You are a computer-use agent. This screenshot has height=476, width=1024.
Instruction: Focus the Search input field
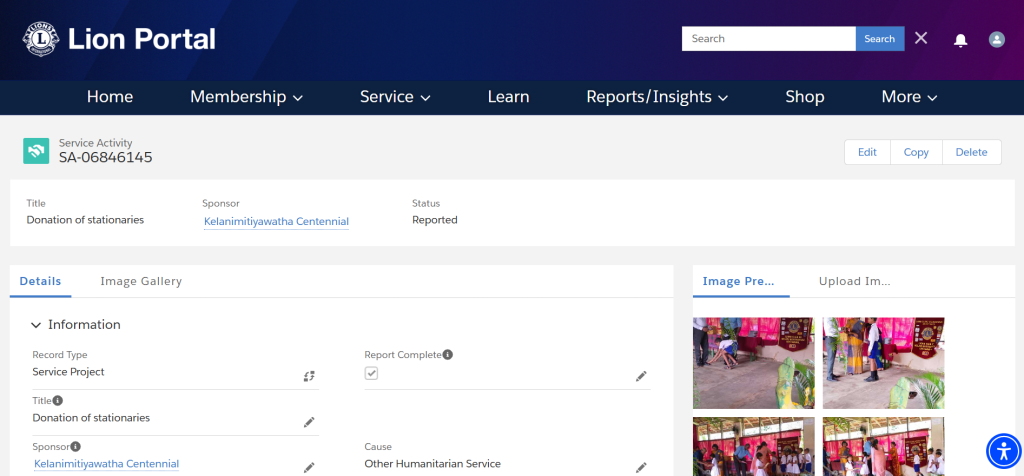click(x=769, y=39)
